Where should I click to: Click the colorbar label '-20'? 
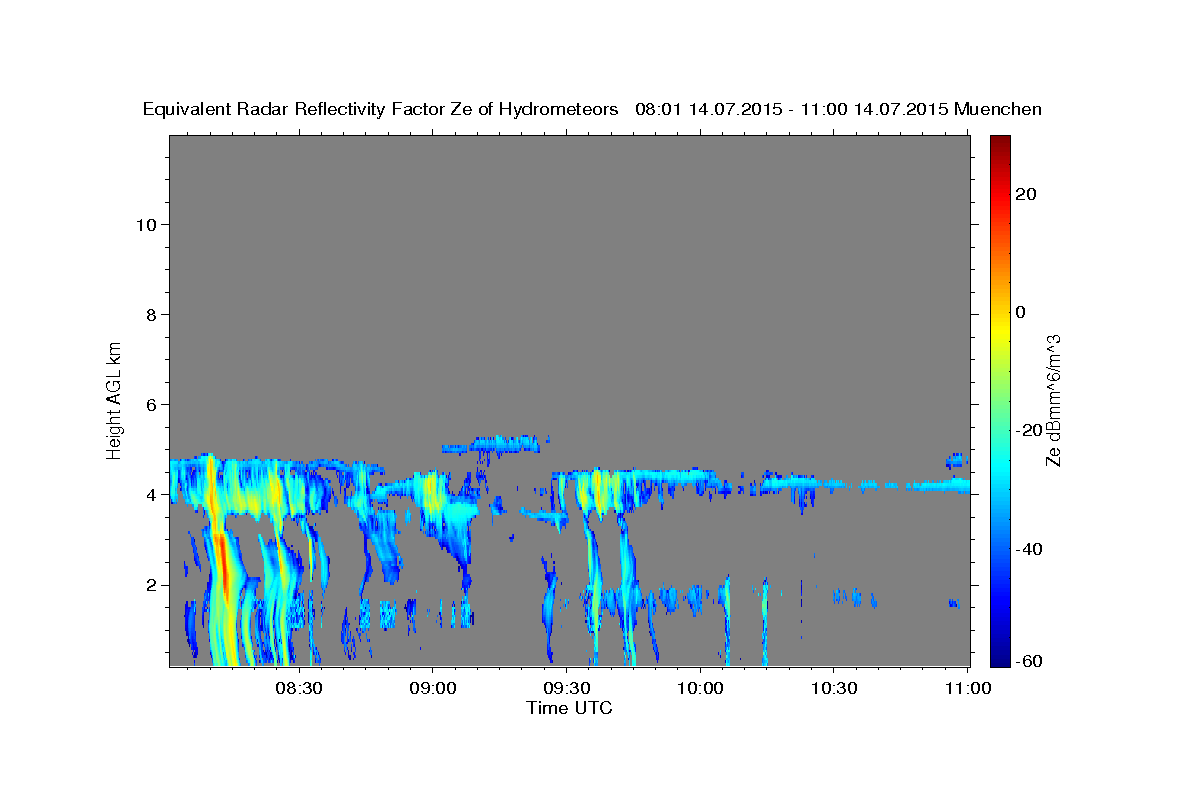[1028, 430]
